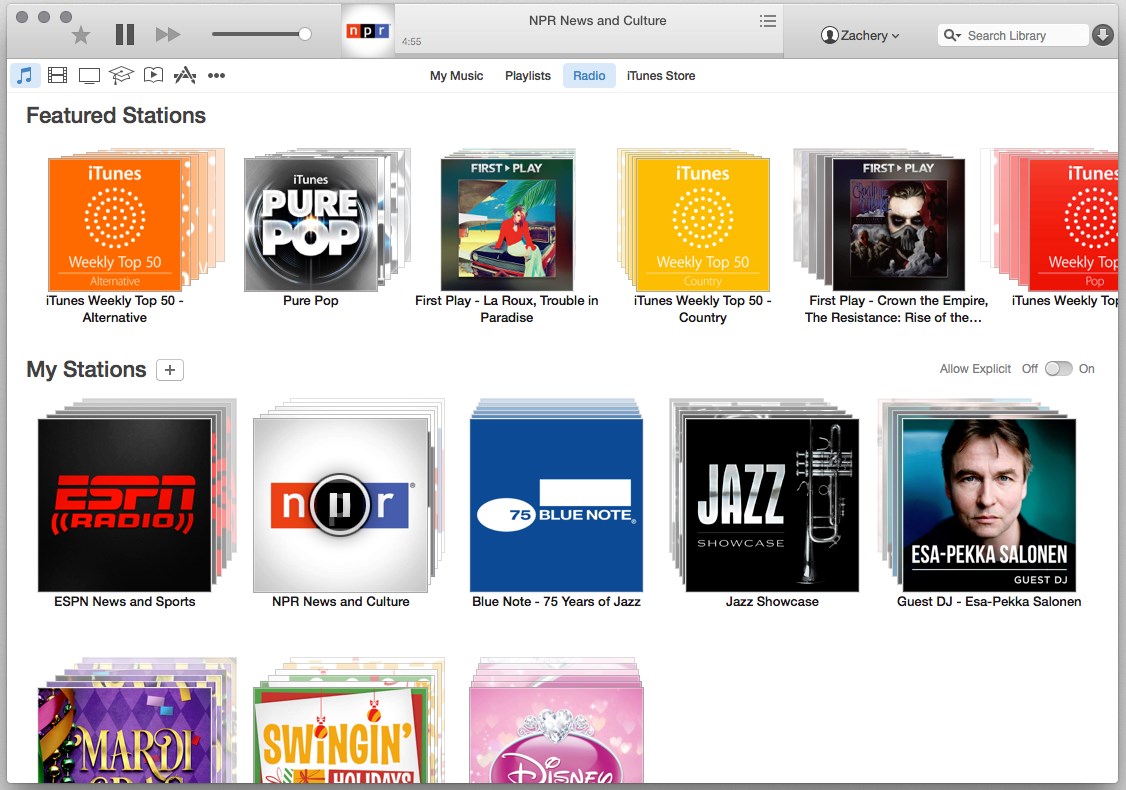
Task: Toggle the Allow Explicit switch
Action: coord(1058,368)
